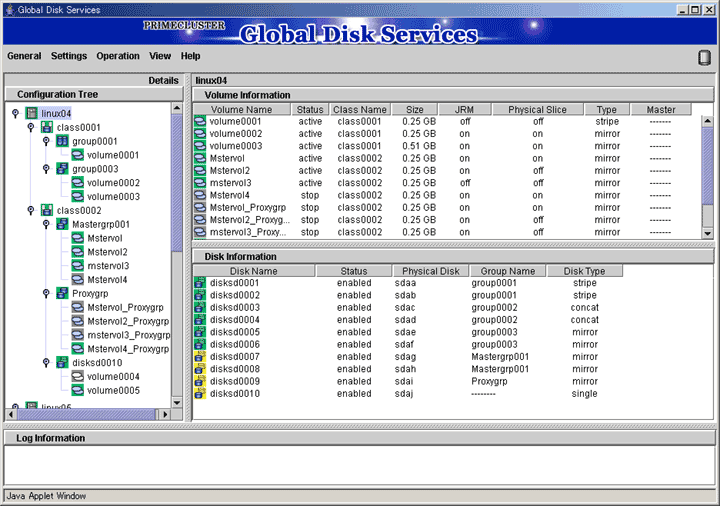
Task: Click the Mstervol4 row icon in Volume Information
Action: tap(200, 195)
